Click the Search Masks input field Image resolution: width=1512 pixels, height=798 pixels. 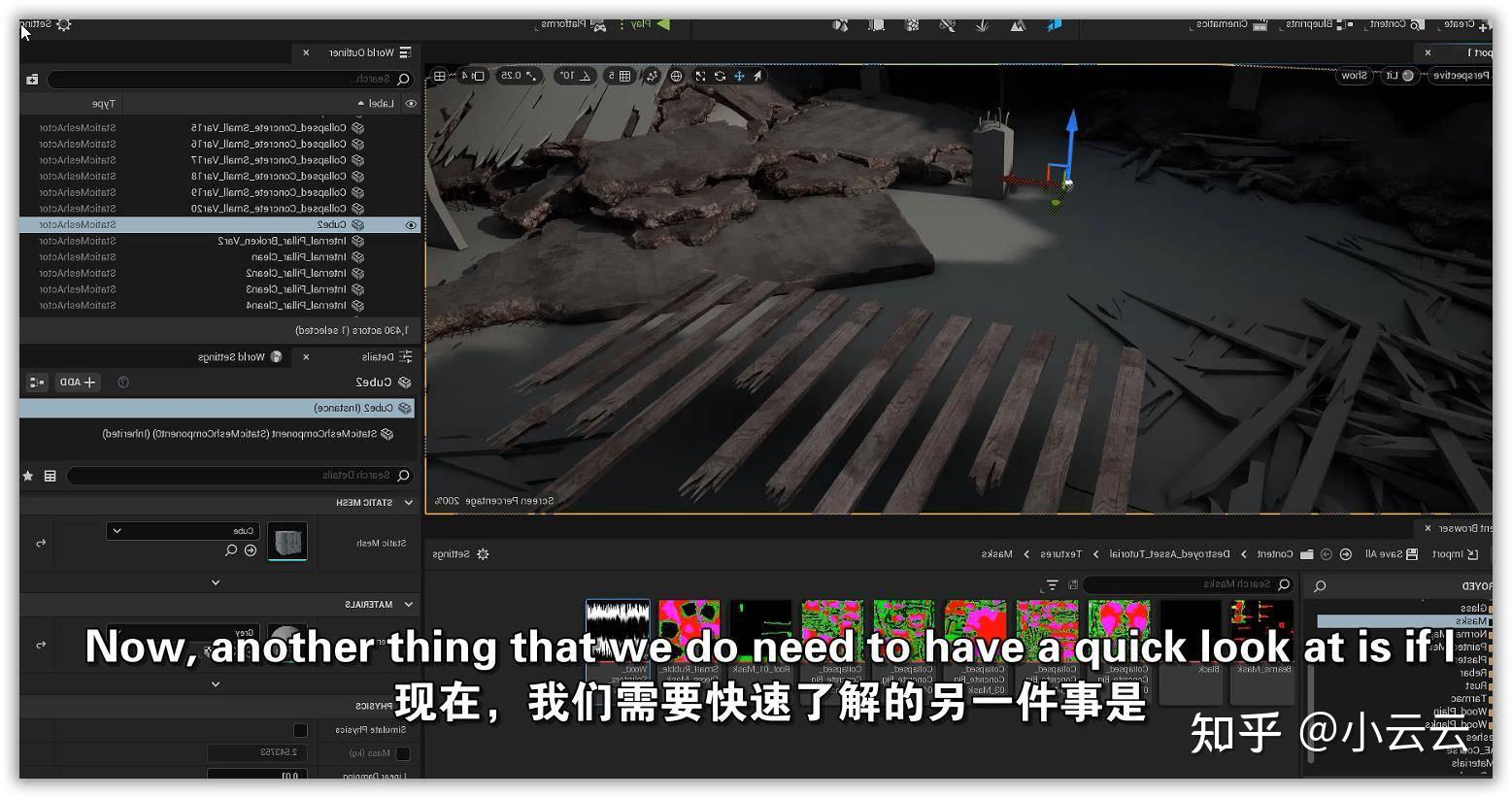click(1189, 584)
